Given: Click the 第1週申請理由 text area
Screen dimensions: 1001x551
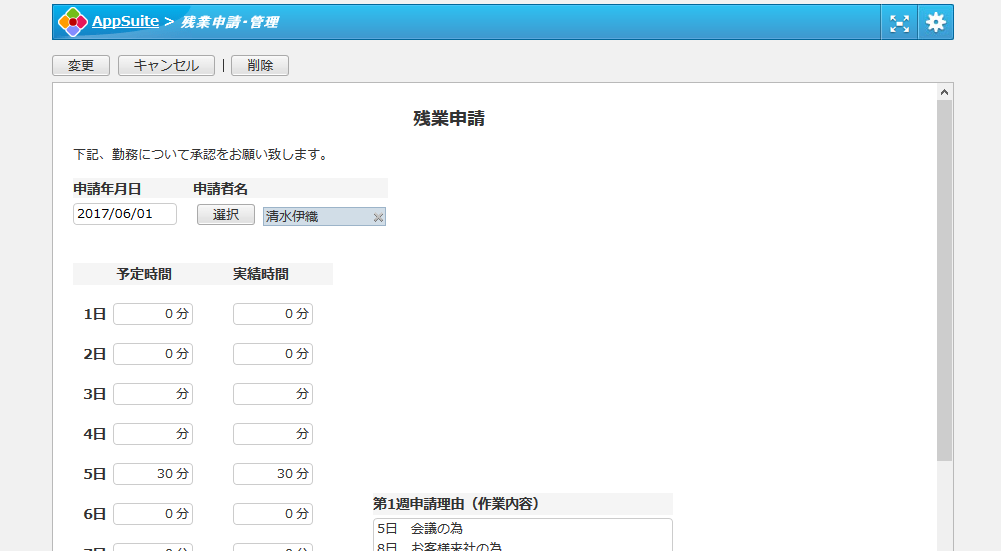Looking at the screenshot, I should 522,534.
